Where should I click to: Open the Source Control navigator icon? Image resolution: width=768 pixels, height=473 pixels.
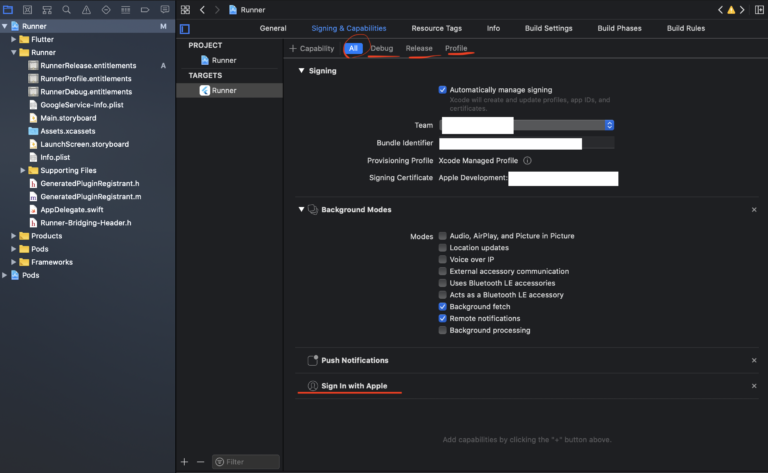(29, 9)
